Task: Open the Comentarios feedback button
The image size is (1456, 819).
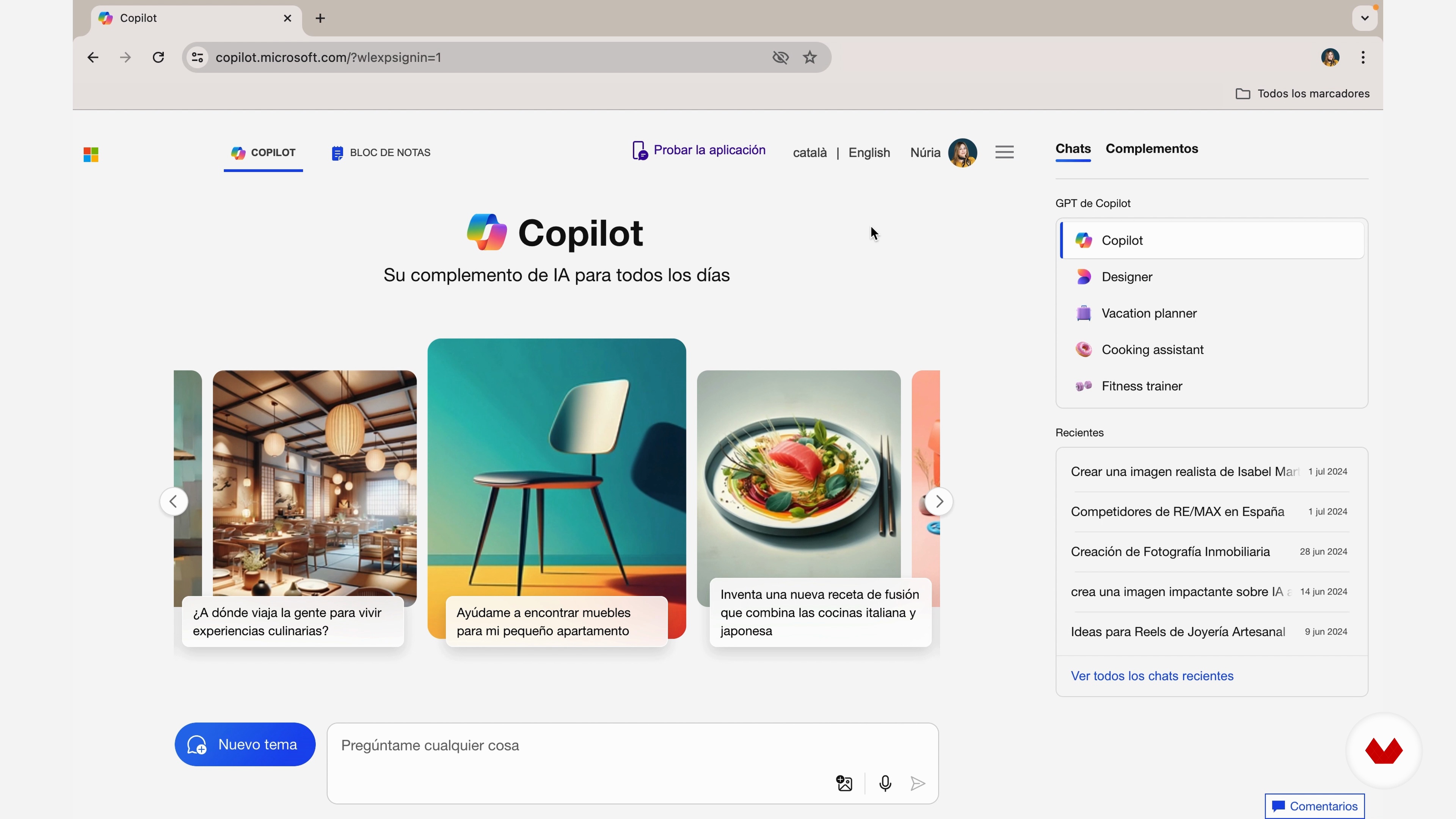Action: coord(1315,806)
